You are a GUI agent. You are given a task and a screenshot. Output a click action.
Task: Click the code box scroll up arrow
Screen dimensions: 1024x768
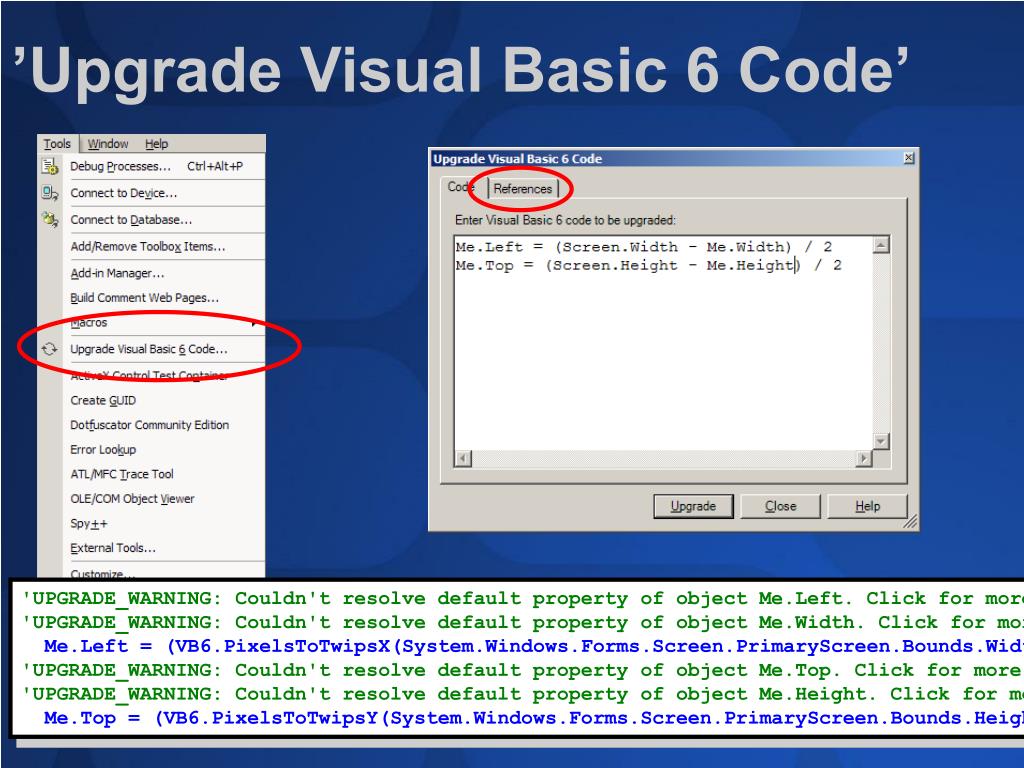pyautogui.click(x=881, y=246)
